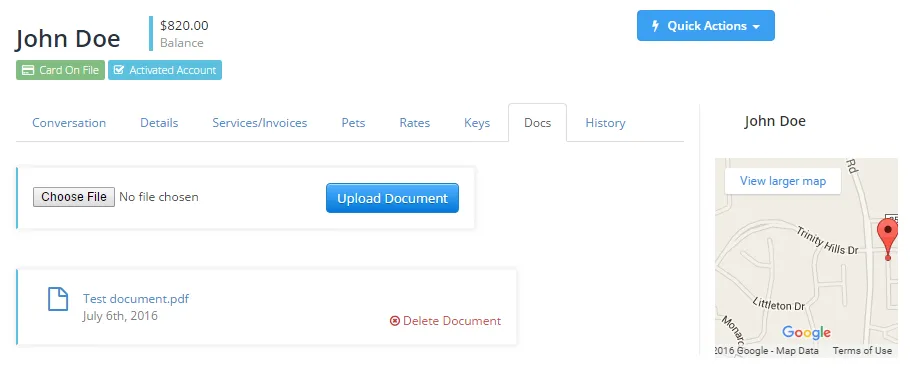
Task: Go to the Services/Invoices tab
Action: (x=259, y=123)
